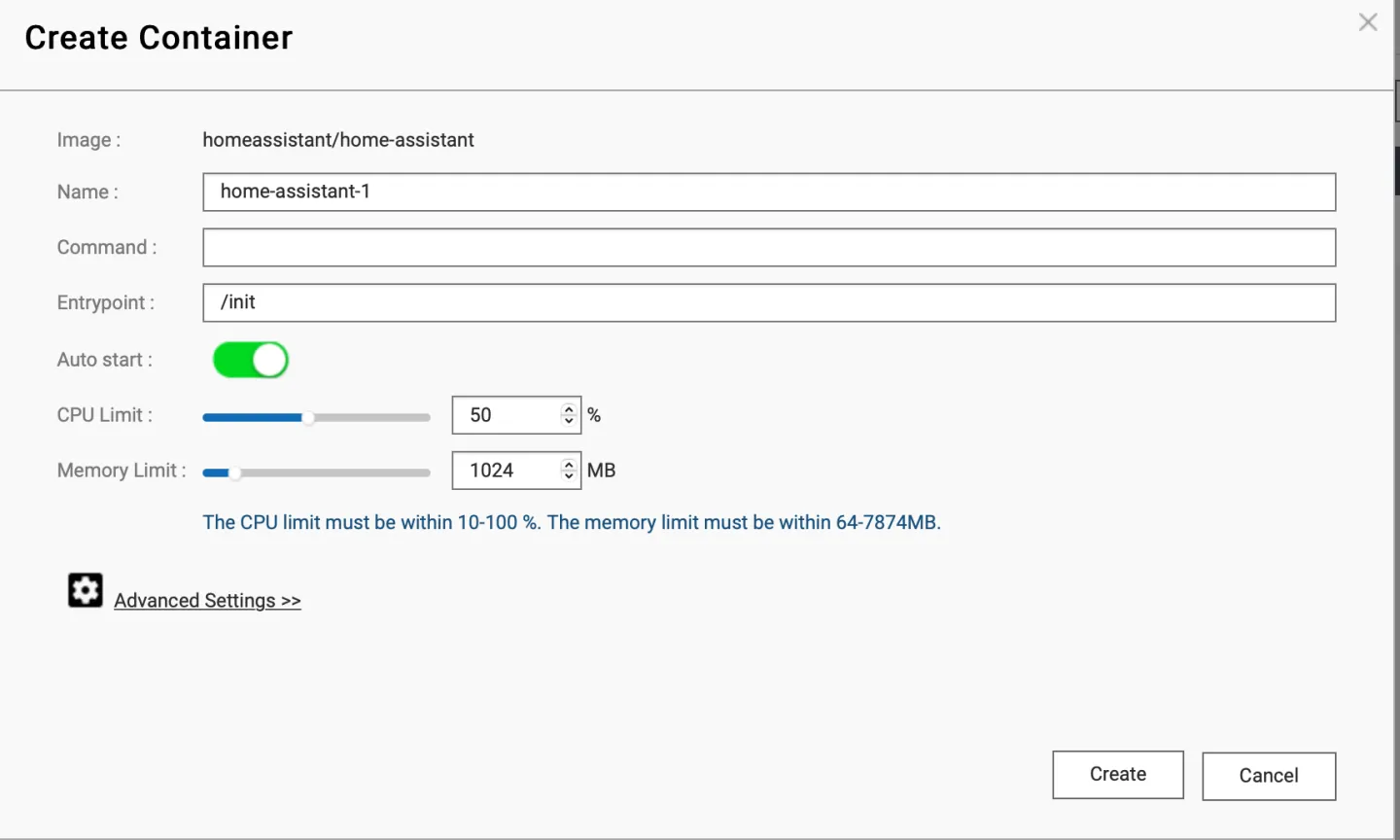Image resolution: width=1400 pixels, height=840 pixels.
Task: Click the % unit next to CPU value
Action: click(594, 415)
